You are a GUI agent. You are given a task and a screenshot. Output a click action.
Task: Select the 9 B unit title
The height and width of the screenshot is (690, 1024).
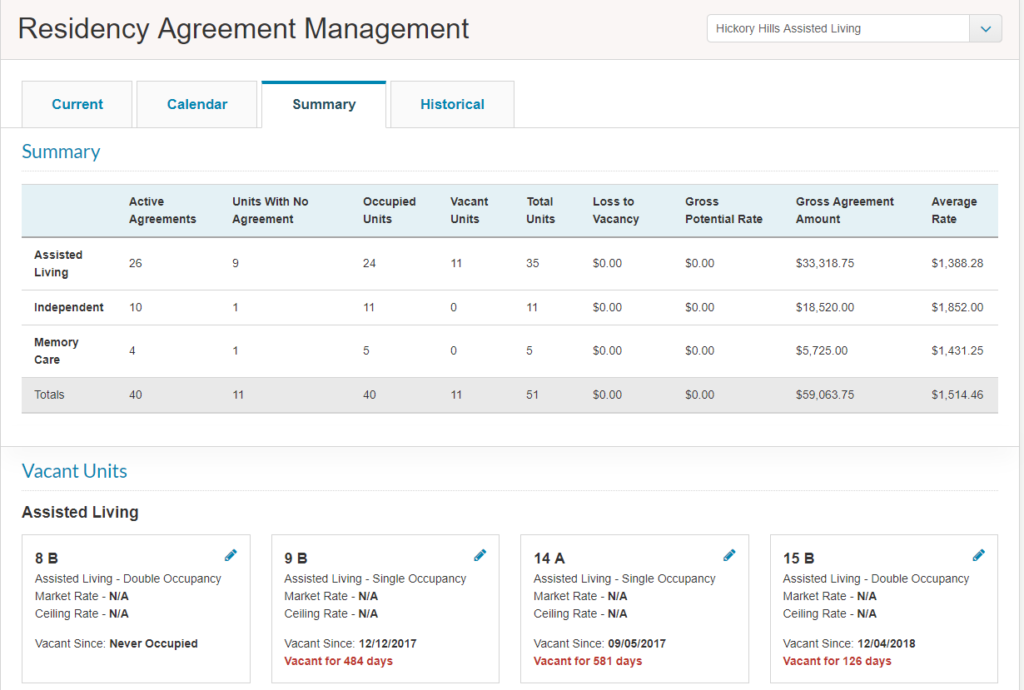point(296,559)
